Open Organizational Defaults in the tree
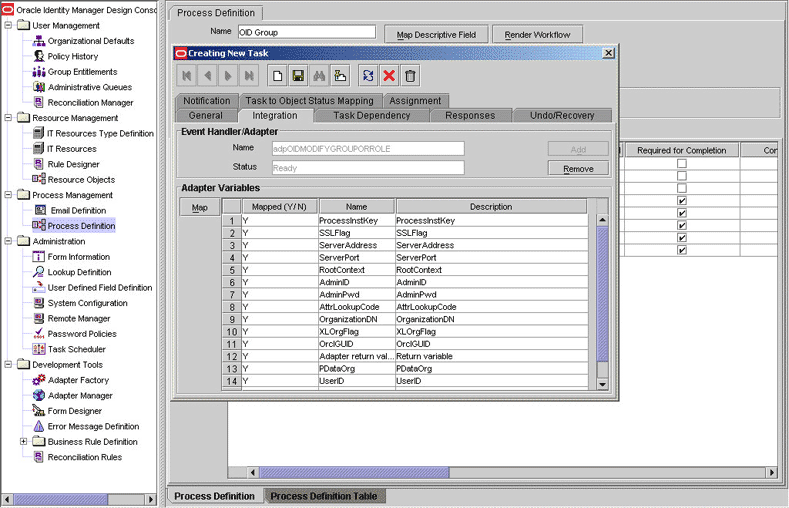This screenshot has width=789, height=508. pyautogui.click(x=91, y=41)
